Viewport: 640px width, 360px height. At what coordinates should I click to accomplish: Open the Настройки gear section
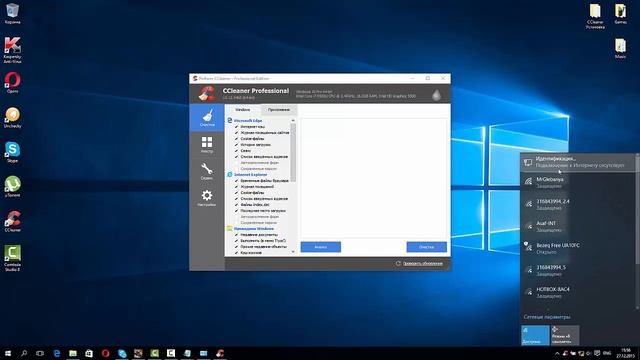click(x=207, y=198)
